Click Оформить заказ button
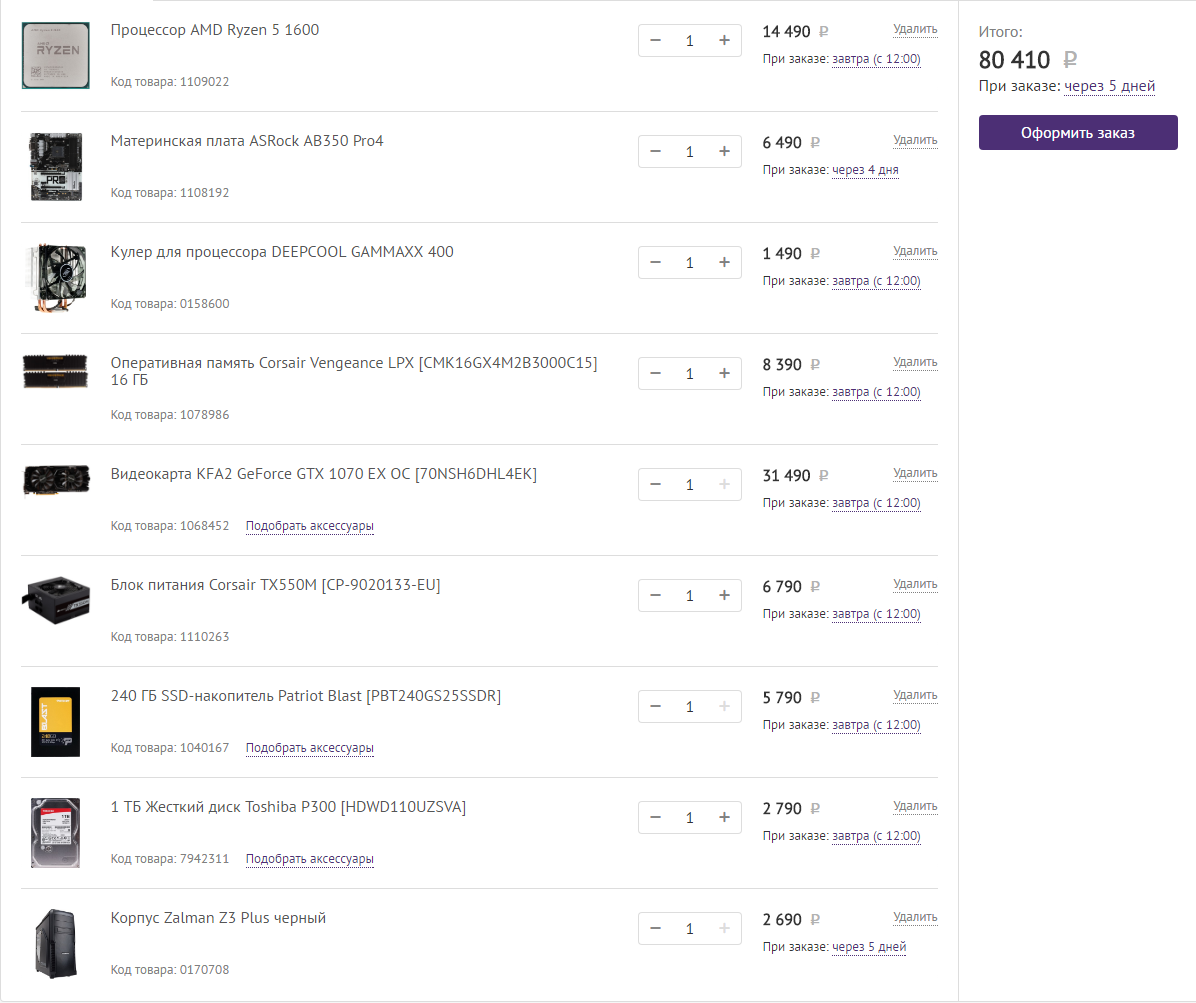The width and height of the screenshot is (1196, 1003). tap(1078, 133)
